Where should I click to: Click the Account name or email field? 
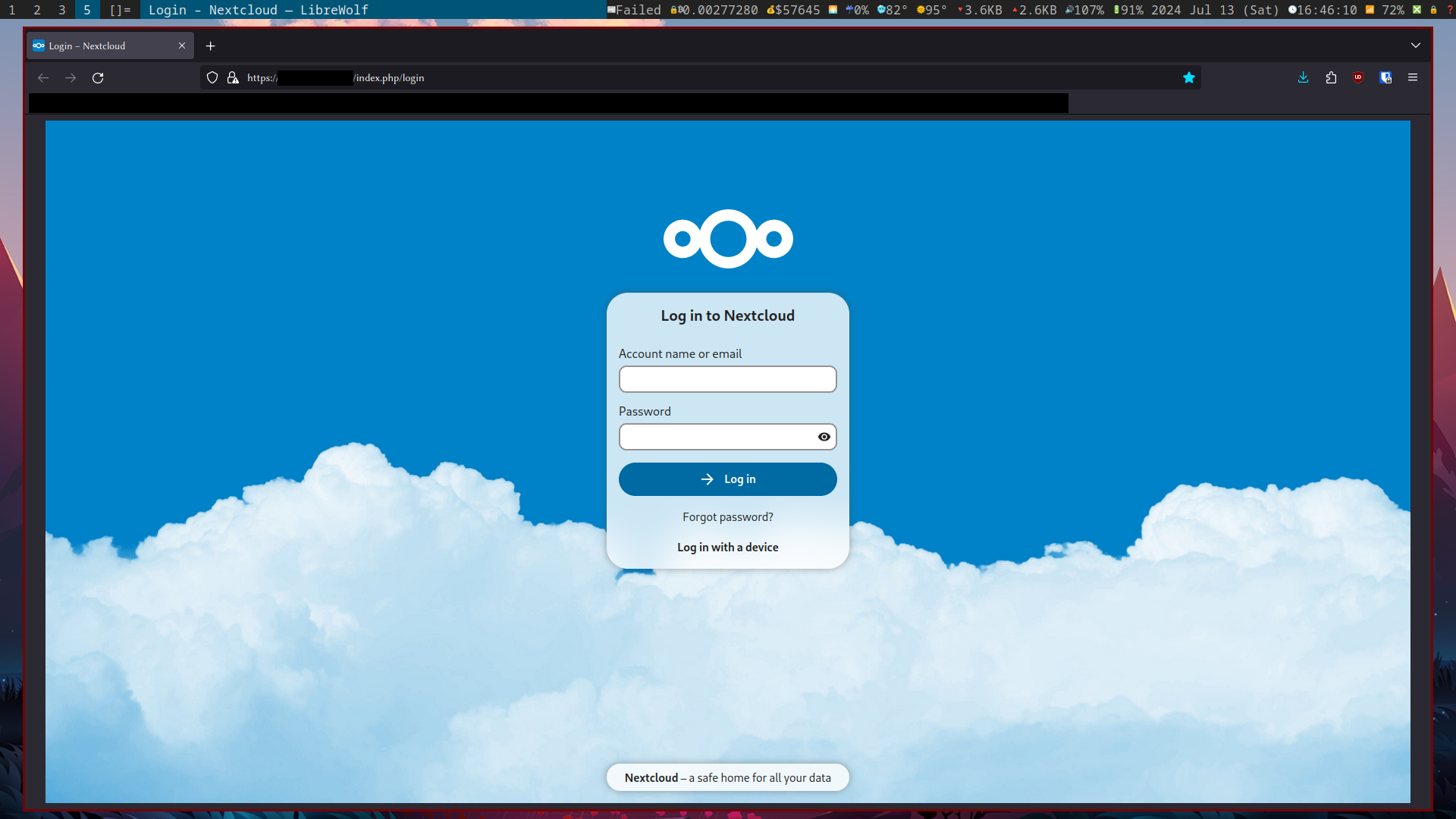click(727, 379)
